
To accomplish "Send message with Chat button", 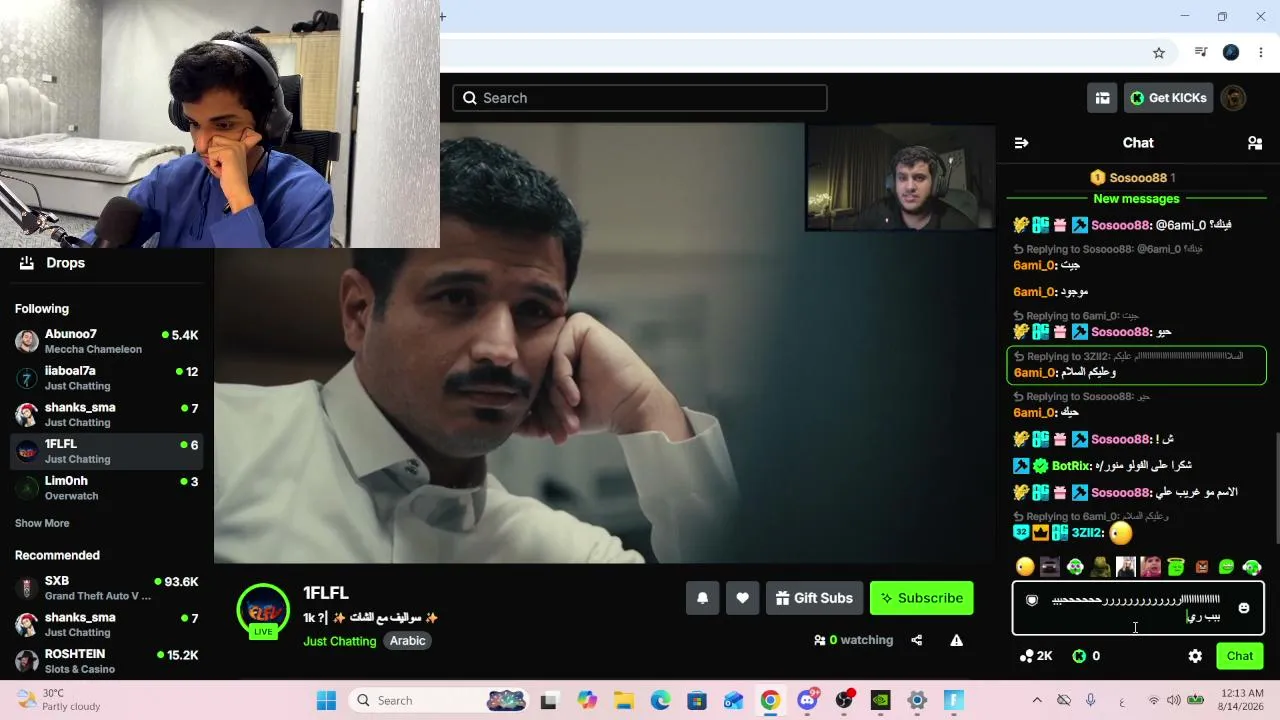I will [x=1240, y=656].
